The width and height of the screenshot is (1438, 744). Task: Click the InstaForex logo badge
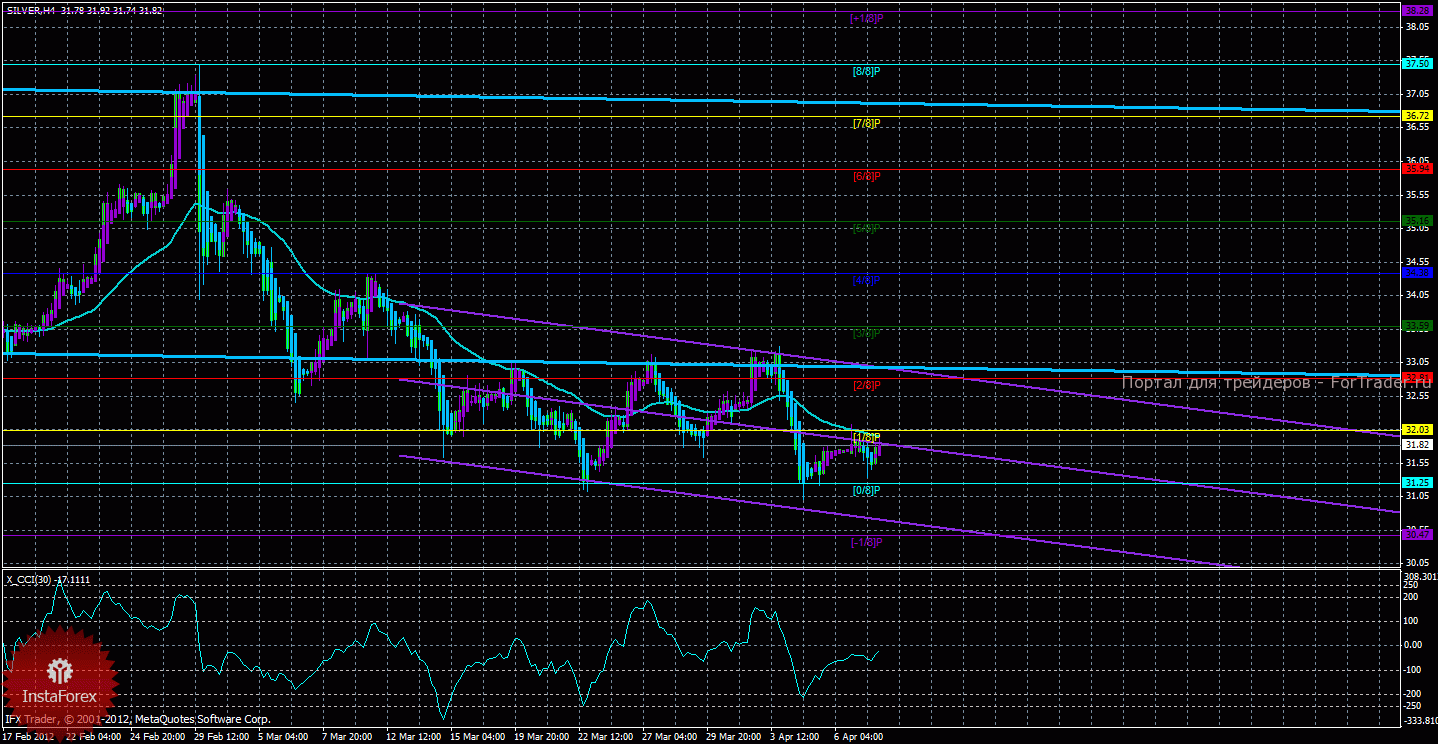point(60,680)
